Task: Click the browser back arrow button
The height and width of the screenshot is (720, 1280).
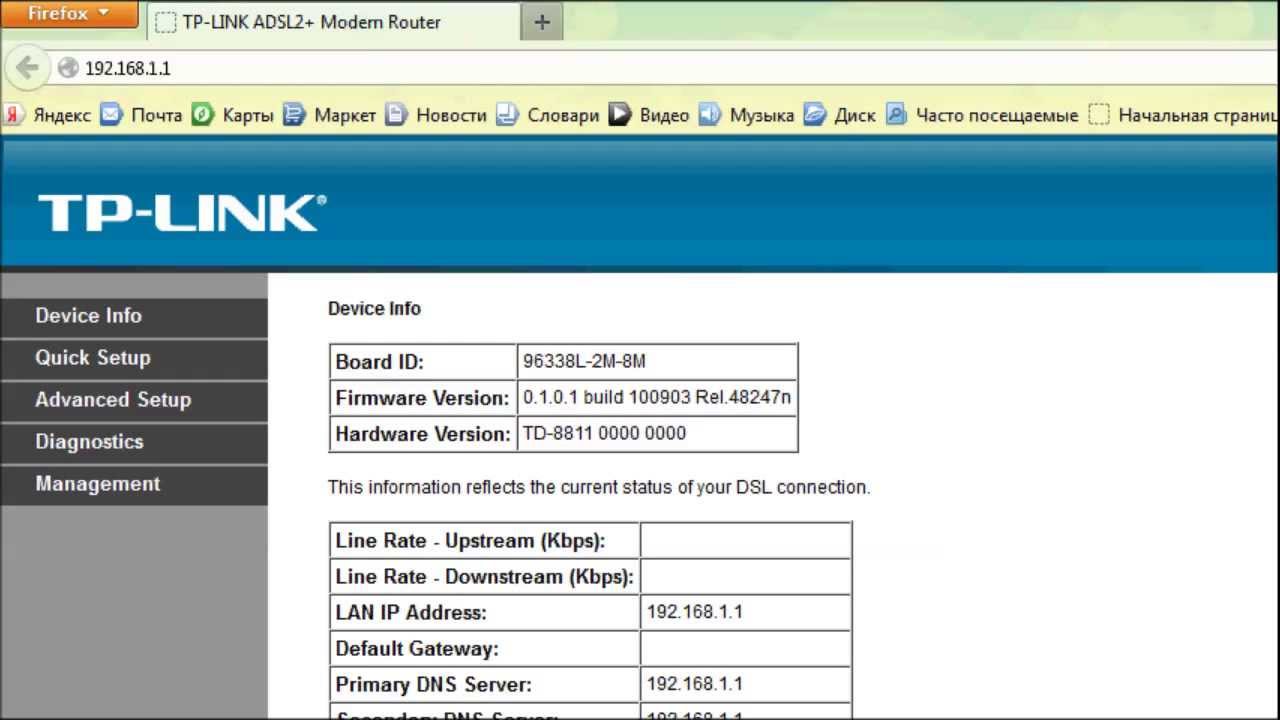Action: point(27,68)
